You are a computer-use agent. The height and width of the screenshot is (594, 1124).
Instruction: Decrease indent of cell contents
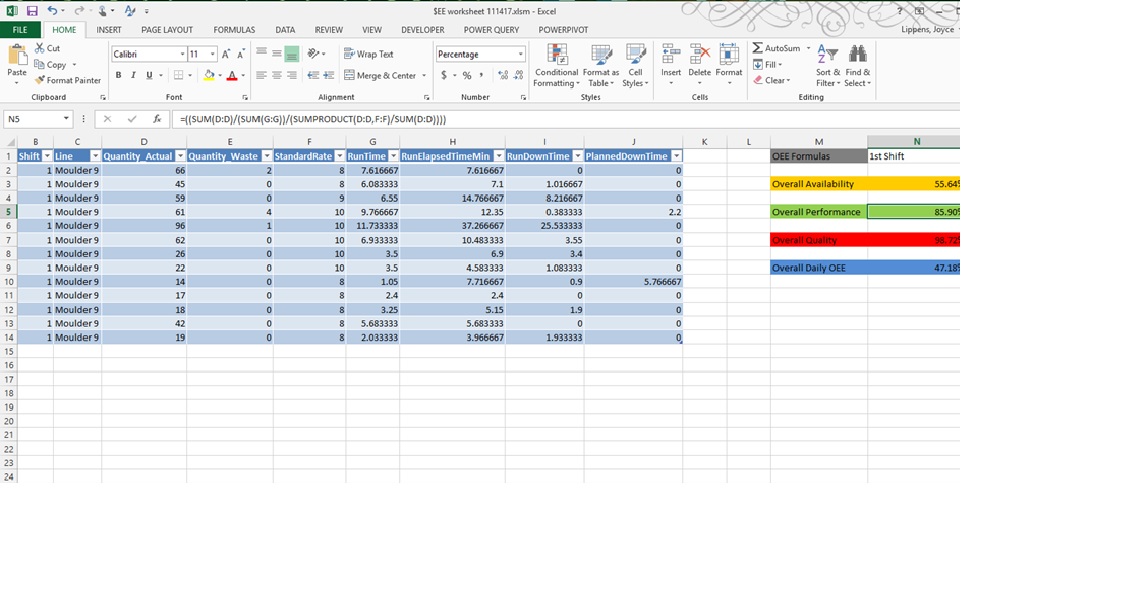click(313, 75)
